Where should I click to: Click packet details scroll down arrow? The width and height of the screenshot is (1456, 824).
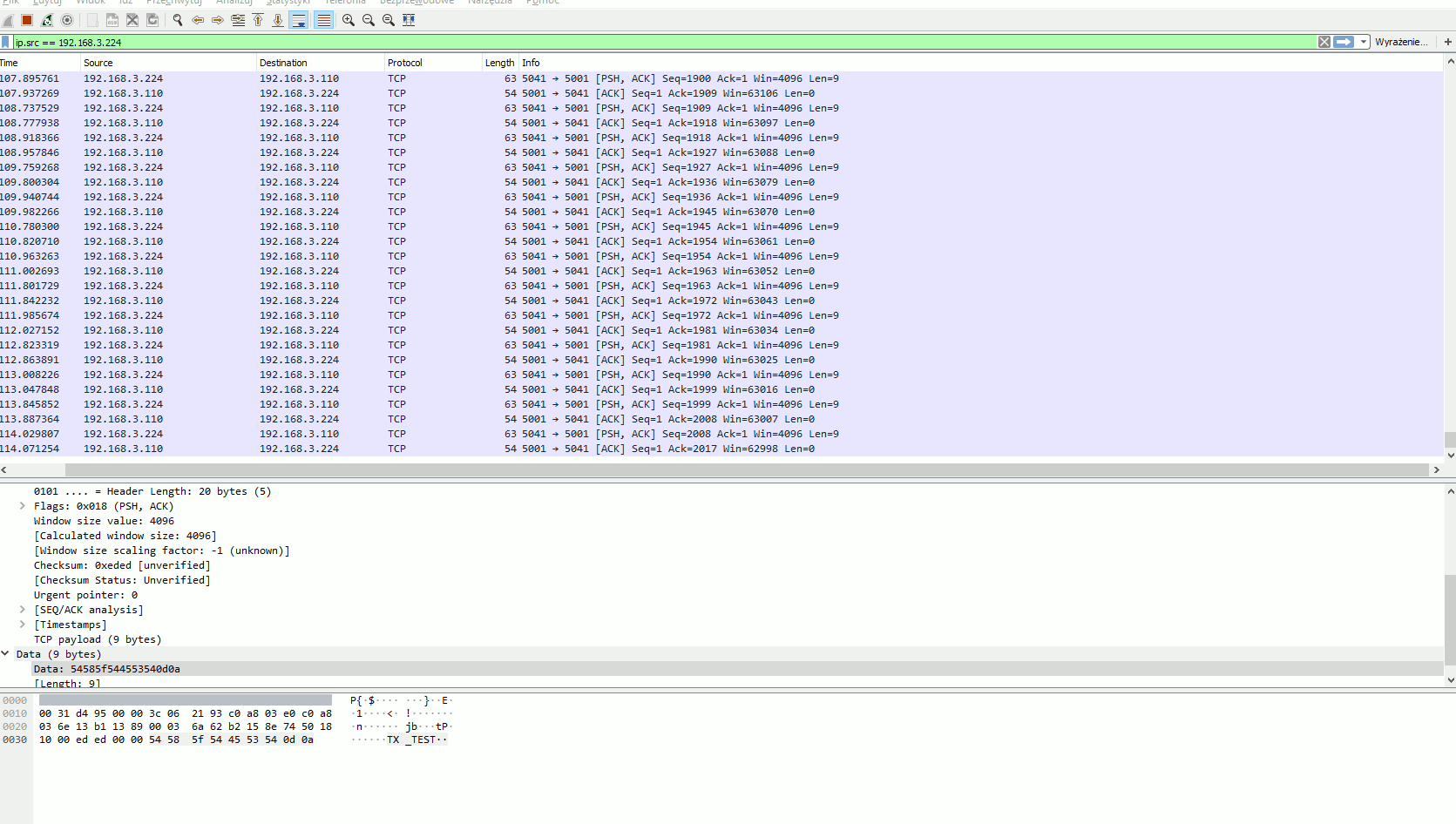tap(1450, 680)
